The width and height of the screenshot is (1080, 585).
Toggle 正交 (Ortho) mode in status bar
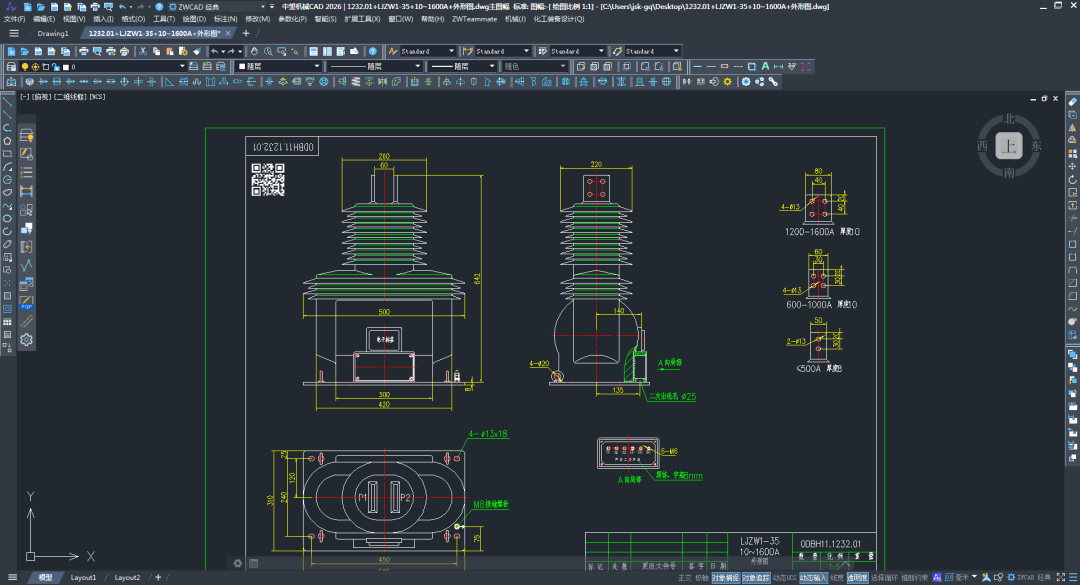[x=685, y=578]
